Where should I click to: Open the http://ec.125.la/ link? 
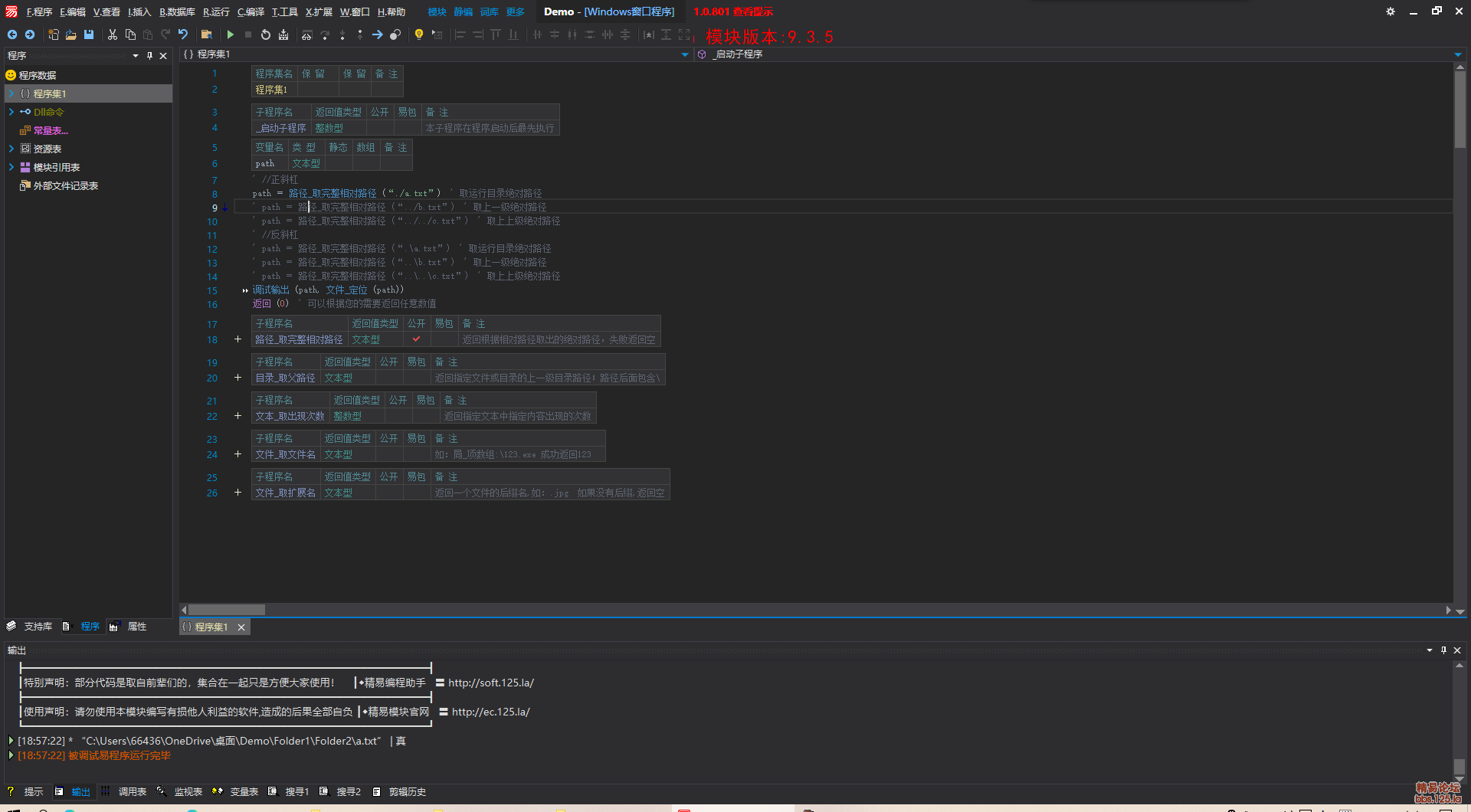[x=490, y=712]
